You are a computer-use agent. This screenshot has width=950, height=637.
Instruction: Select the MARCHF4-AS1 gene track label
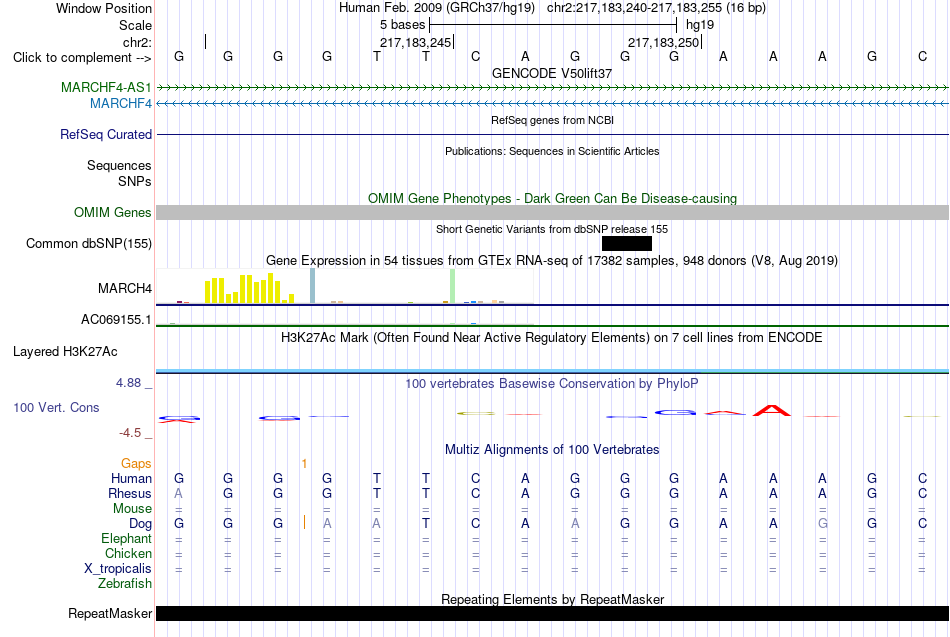coord(106,87)
